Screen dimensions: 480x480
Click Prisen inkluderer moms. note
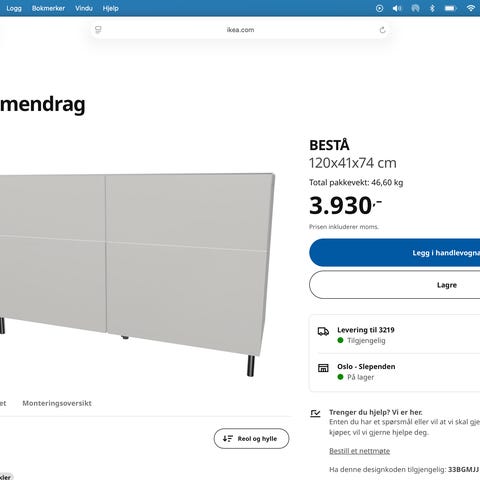click(x=344, y=227)
